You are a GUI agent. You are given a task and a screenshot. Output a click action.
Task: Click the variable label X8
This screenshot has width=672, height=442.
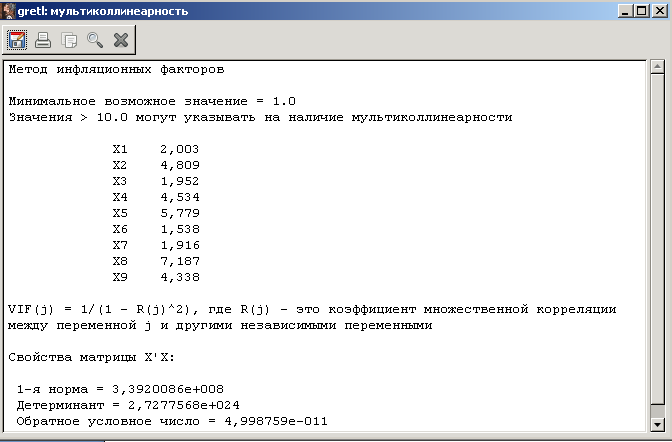[x=120, y=261]
